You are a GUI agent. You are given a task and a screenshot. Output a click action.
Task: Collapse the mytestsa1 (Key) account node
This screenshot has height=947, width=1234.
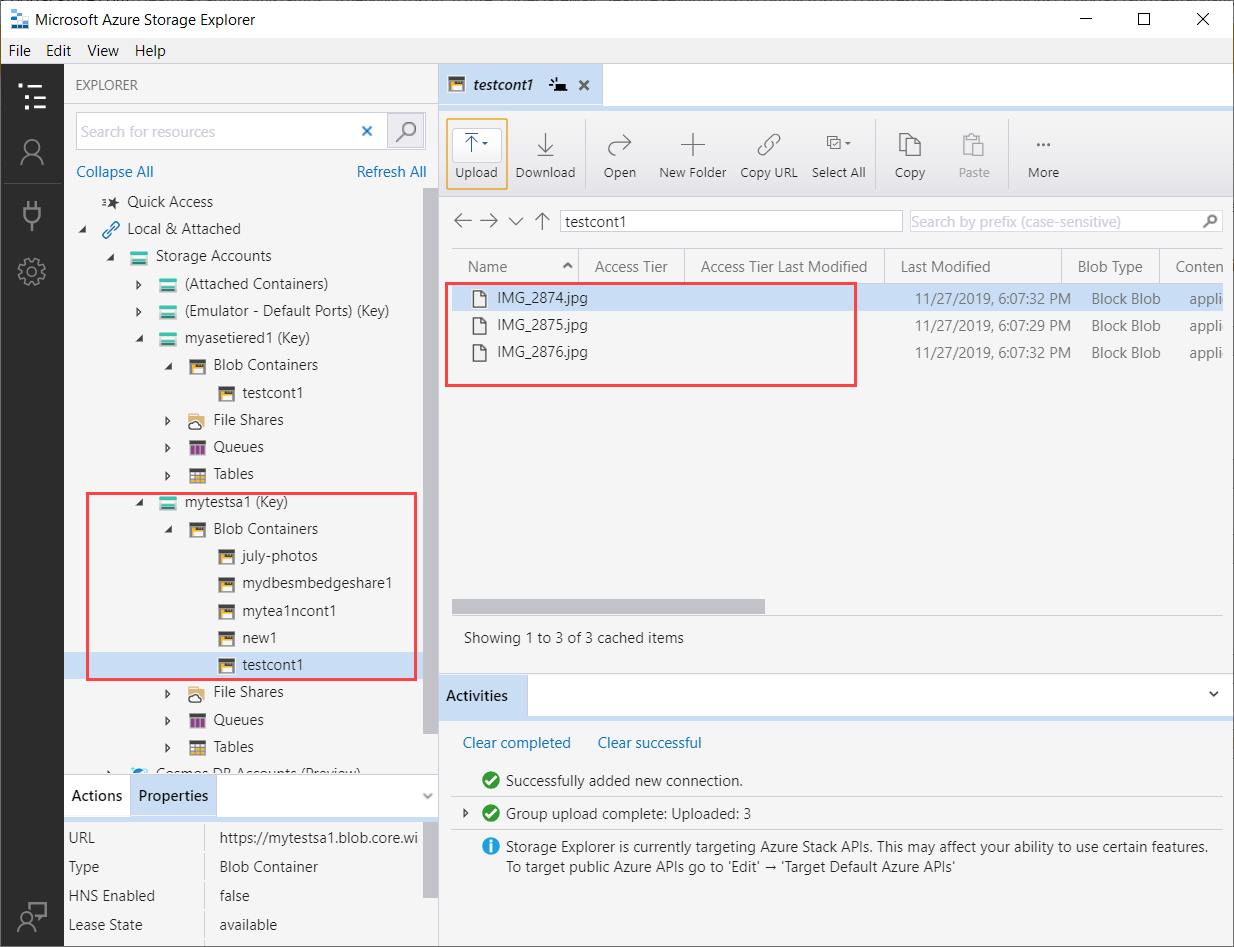point(140,501)
